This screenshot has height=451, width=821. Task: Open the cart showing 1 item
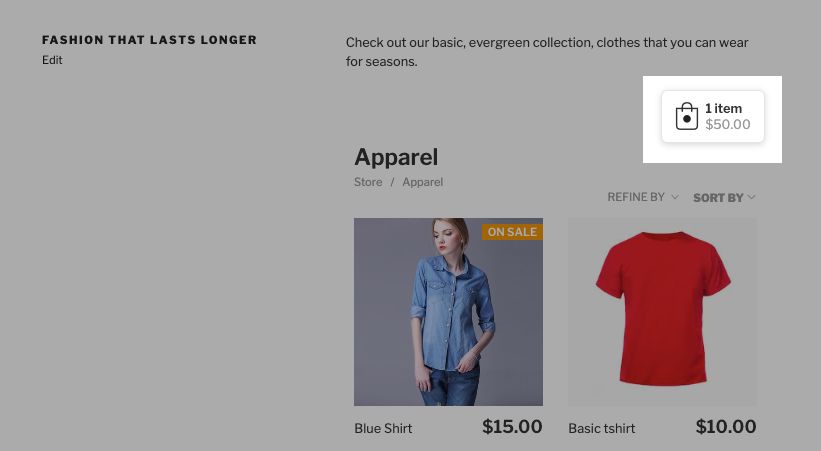coord(713,116)
